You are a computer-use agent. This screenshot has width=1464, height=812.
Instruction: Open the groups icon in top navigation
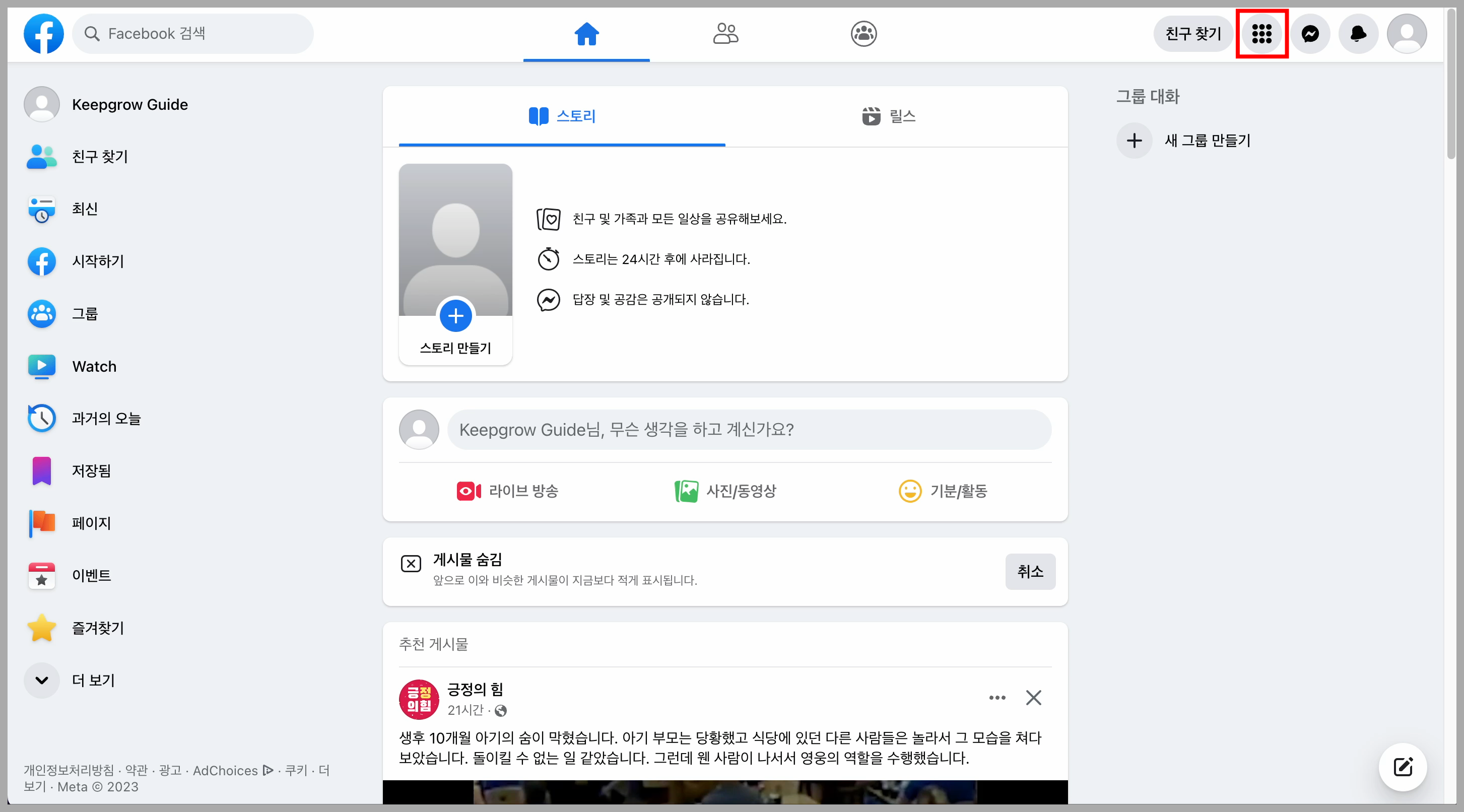click(x=863, y=34)
